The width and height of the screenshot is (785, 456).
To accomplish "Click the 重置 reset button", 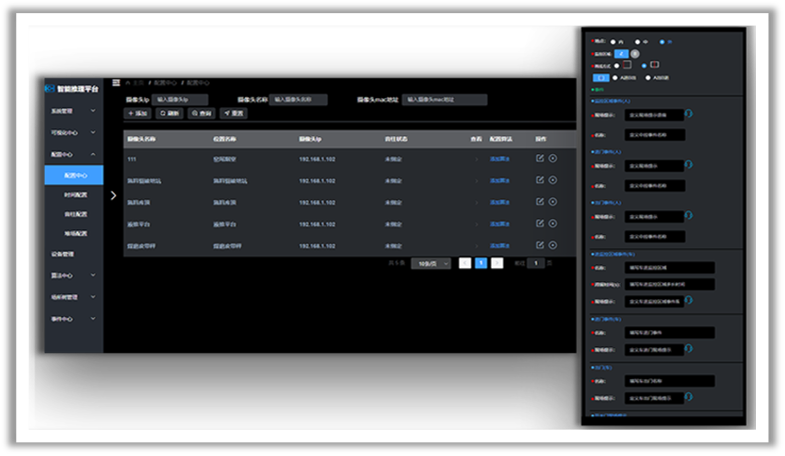I will tap(232, 114).
